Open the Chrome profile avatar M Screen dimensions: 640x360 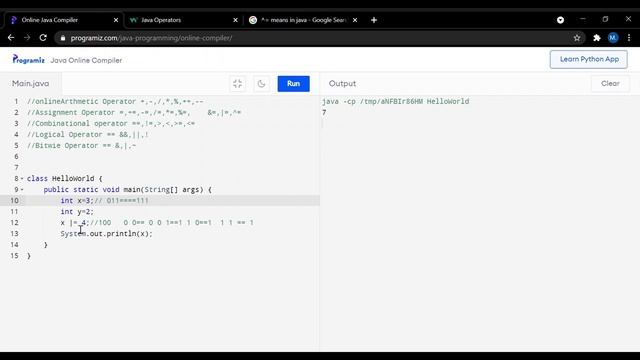[x=613, y=38]
